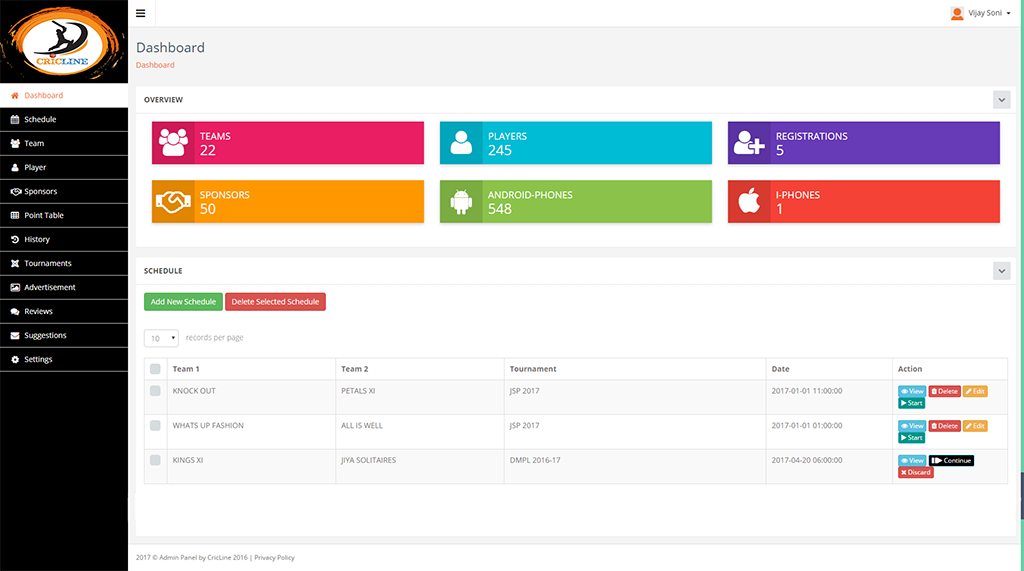Start the WHATS UP FASHION match
Image resolution: width=1024 pixels, height=571 pixels.
[x=911, y=438]
